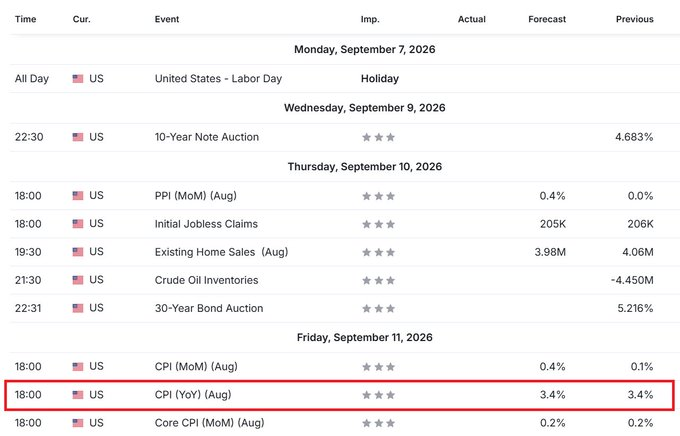Click the importance stars for Initial Jobless Claims
The height and width of the screenshot is (436, 680).
pos(379,224)
